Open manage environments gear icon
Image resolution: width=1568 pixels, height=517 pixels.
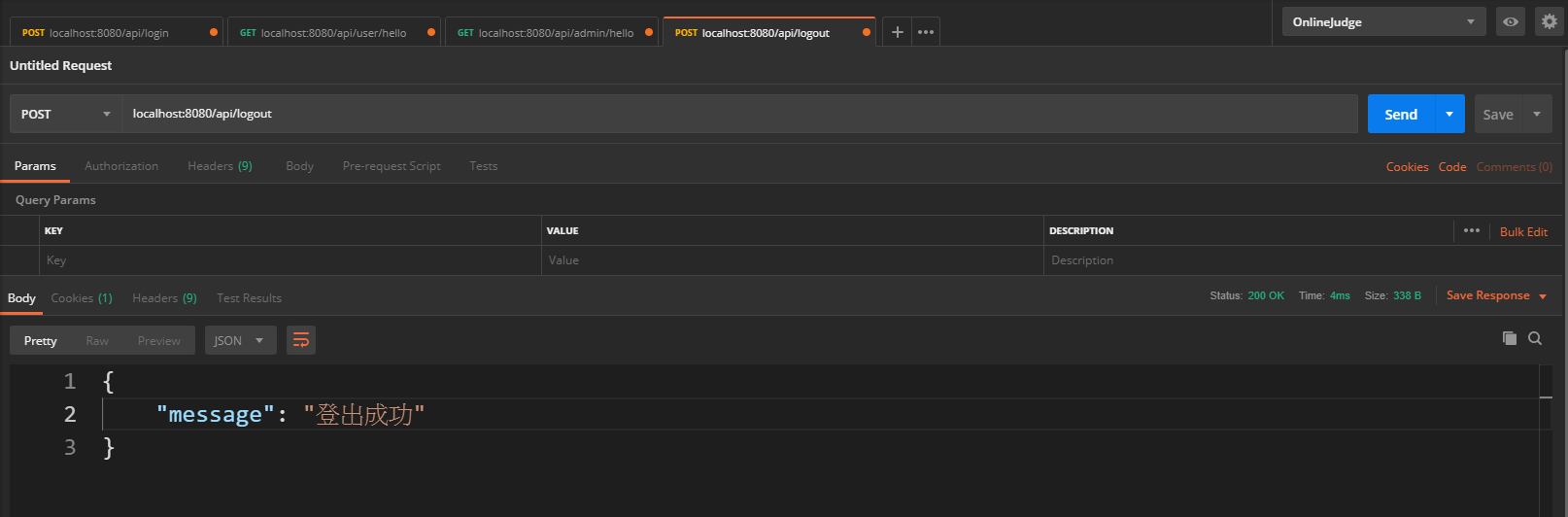click(1549, 21)
